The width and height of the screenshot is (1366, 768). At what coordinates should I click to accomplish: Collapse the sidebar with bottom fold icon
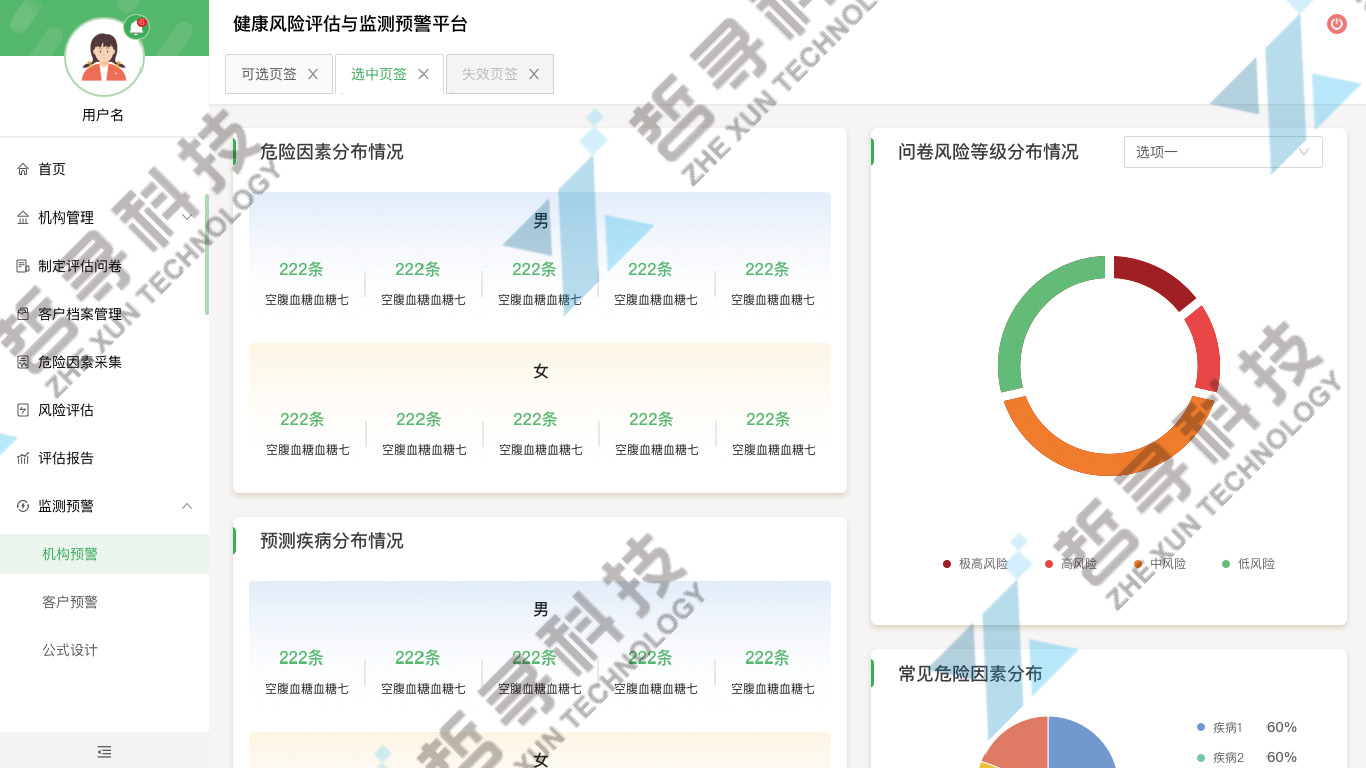point(104,751)
